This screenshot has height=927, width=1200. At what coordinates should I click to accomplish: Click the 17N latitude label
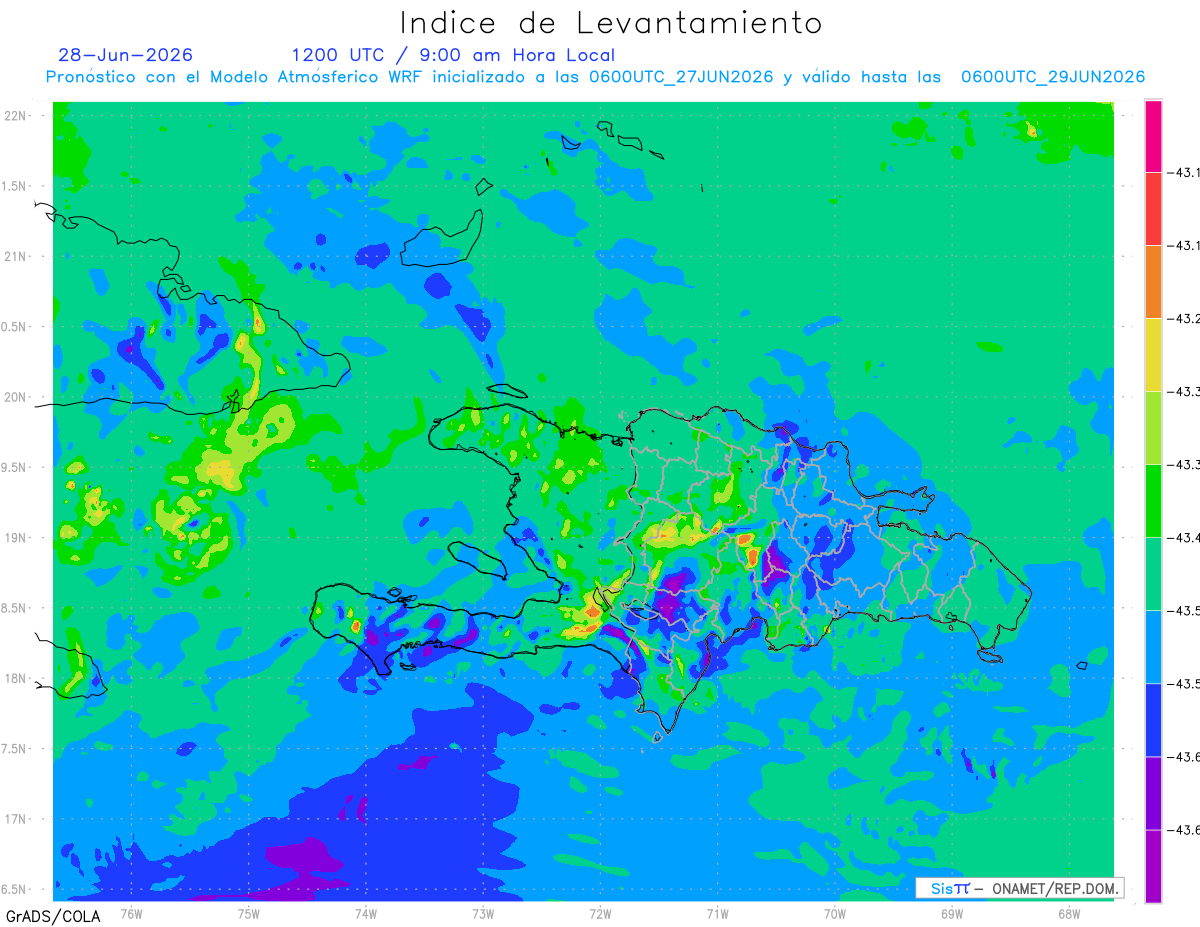click(17, 820)
